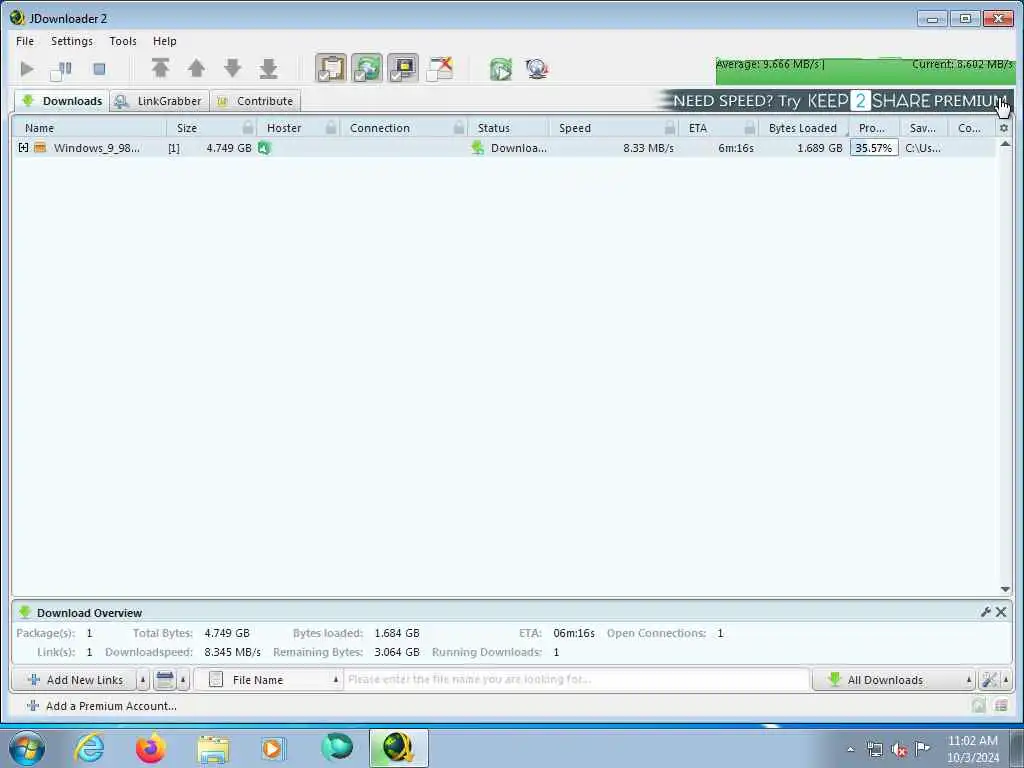Click the hoster icon in the Windows_9_98 row
1024x768 pixels.
[264, 148]
